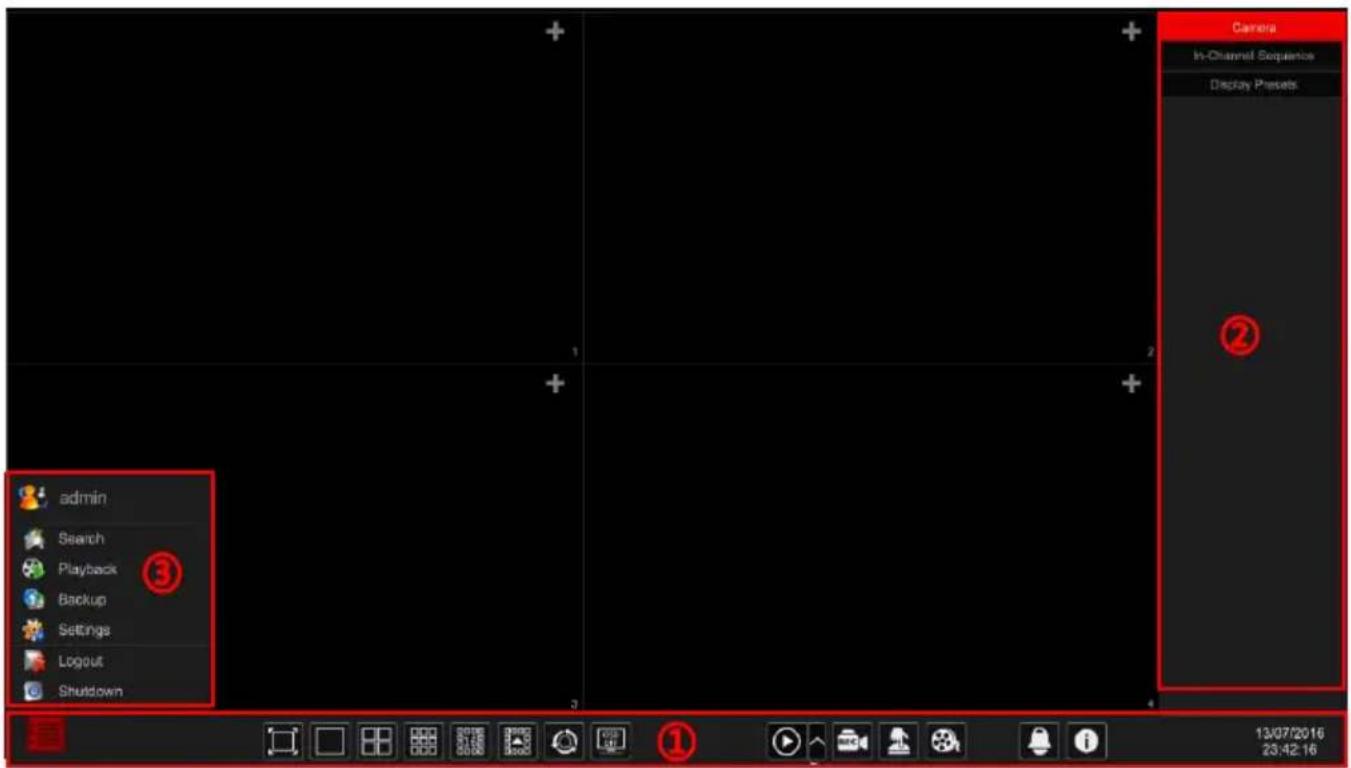1351x768 pixels.
Task: Open Settings from the start menu
Action: 84,630
